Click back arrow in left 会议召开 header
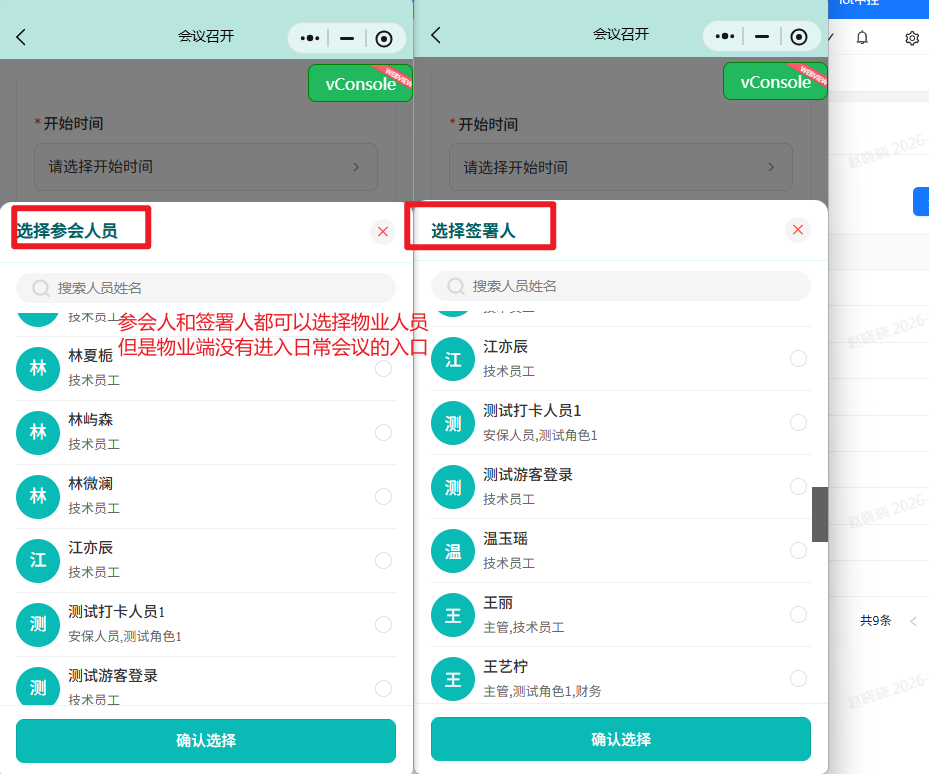The height and width of the screenshot is (774, 929). click(21, 37)
